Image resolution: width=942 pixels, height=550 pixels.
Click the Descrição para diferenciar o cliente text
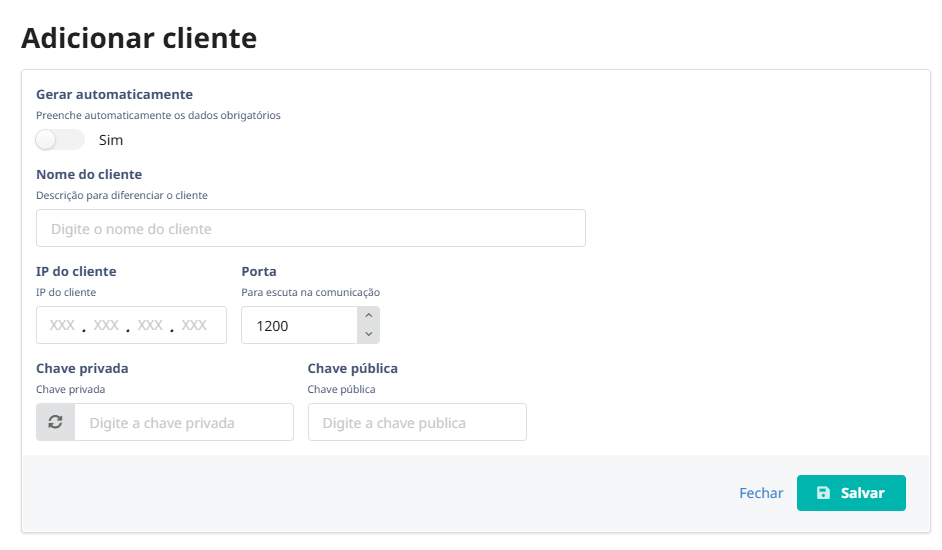pos(122,195)
